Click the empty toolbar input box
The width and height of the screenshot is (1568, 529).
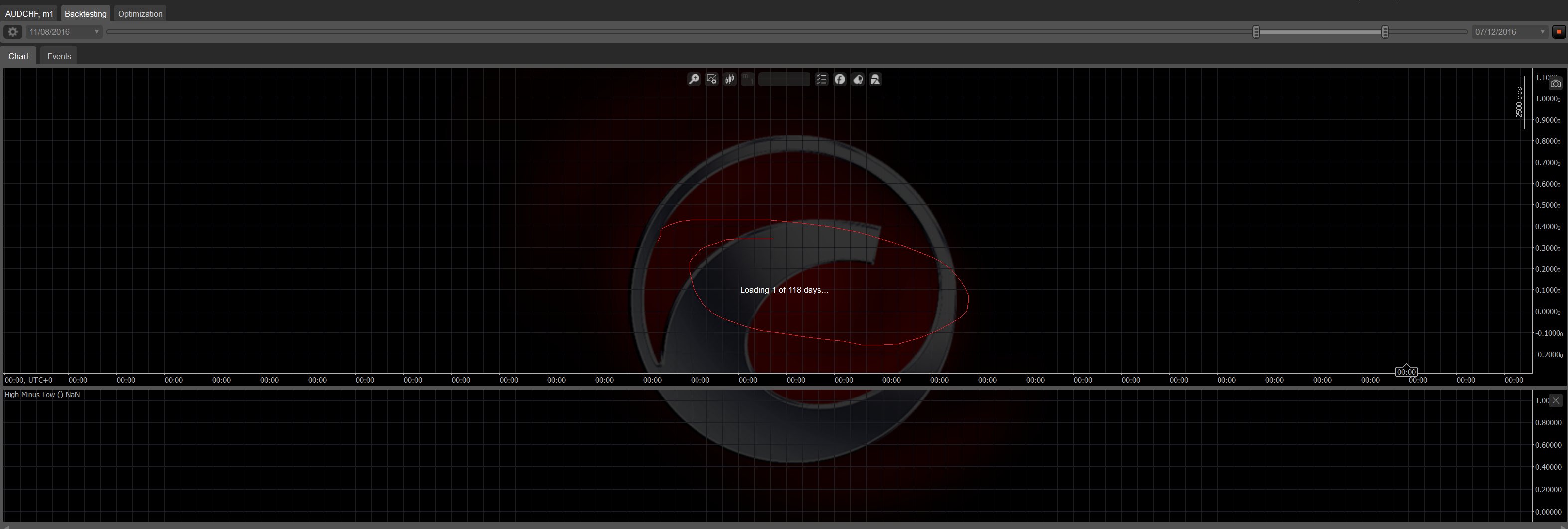(x=784, y=80)
